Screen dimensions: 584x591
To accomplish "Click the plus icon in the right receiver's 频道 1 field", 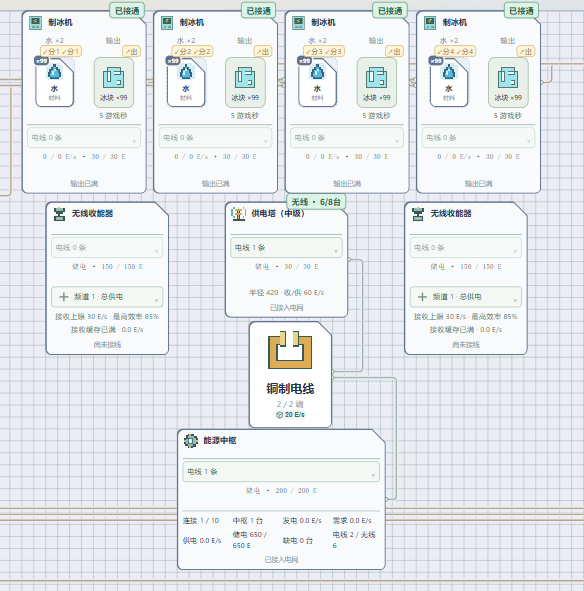I will tap(422, 297).
